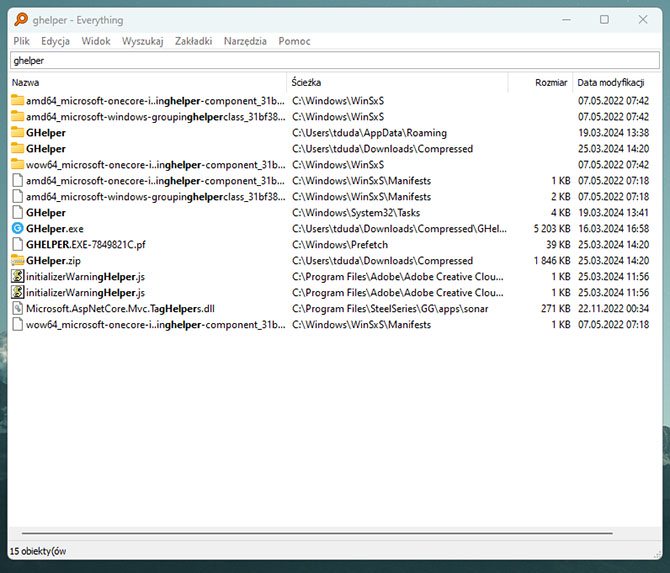Click the 271 KB size value
670x573 pixels.
coord(555,309)
